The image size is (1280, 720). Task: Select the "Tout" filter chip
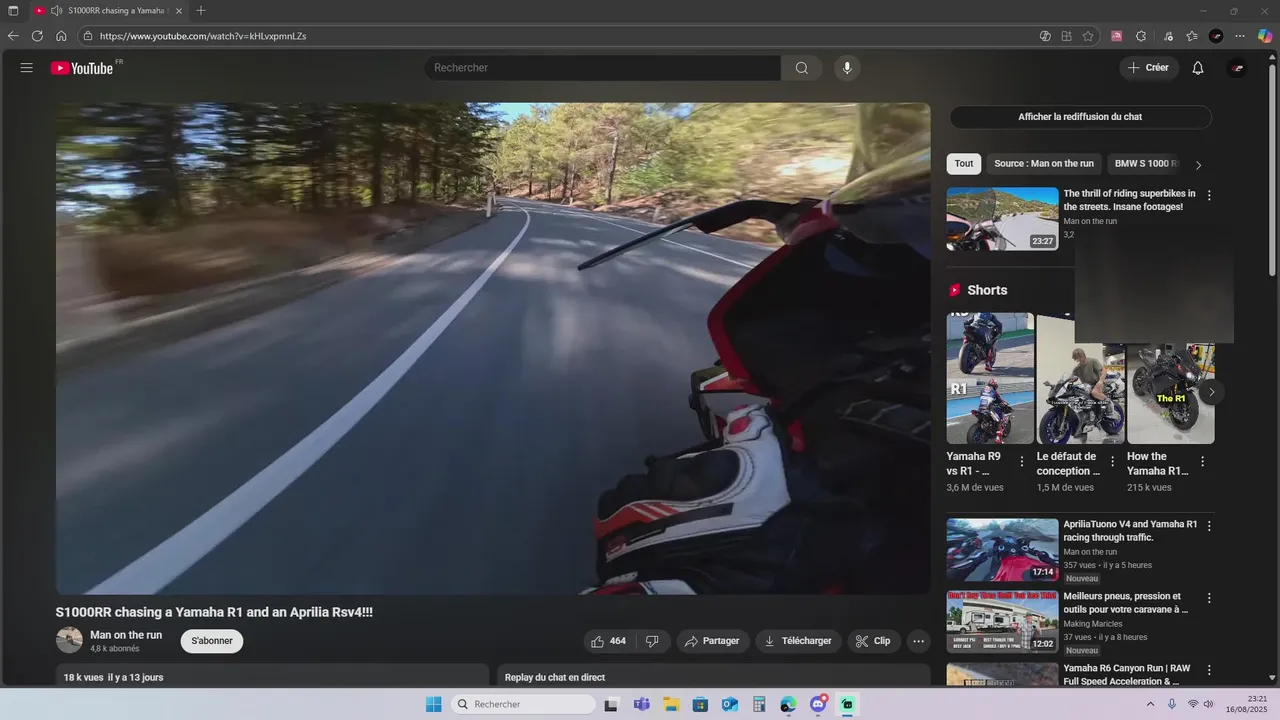click(x=964, y=164)
